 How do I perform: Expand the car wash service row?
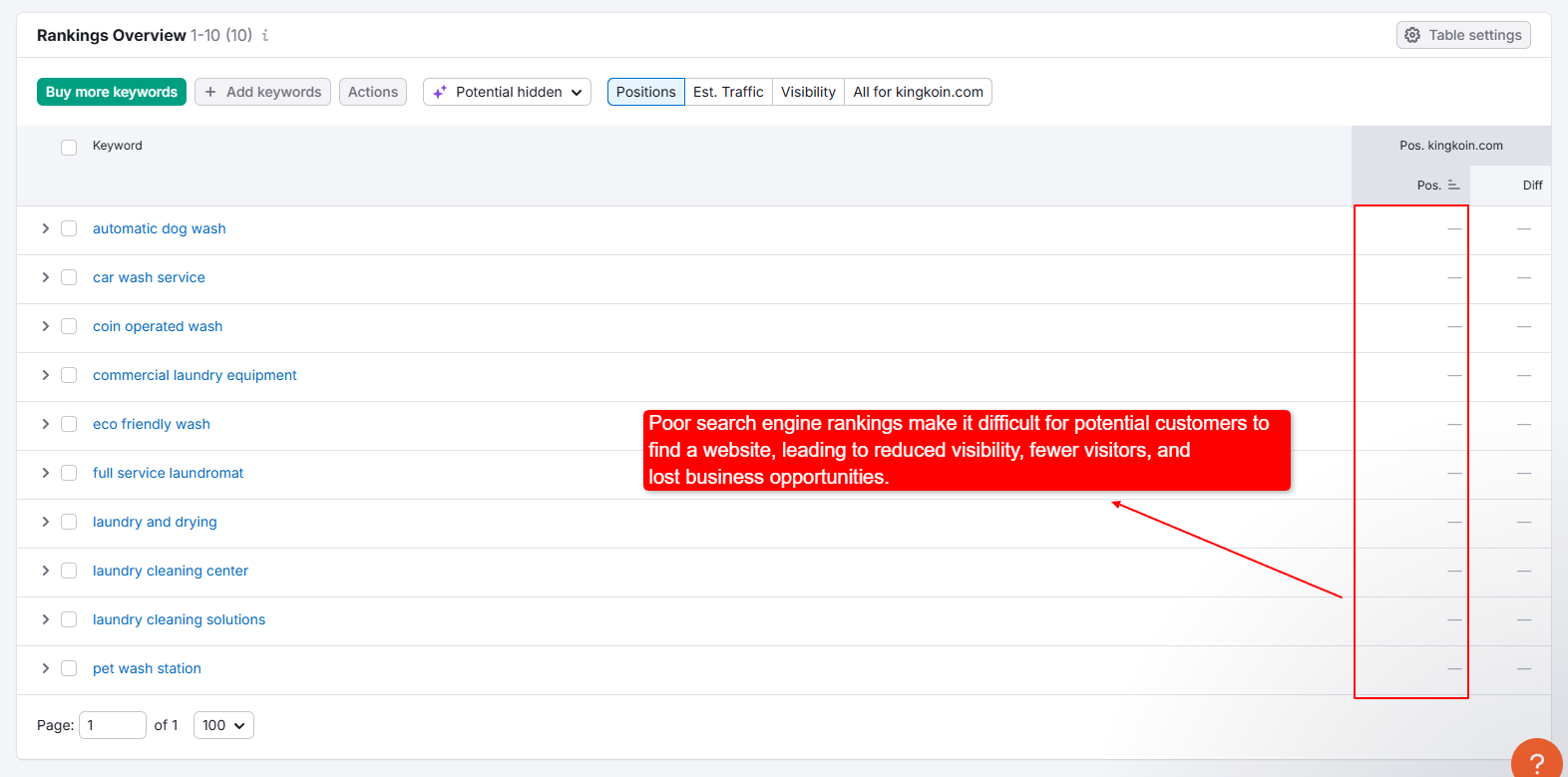coord(45,277)
